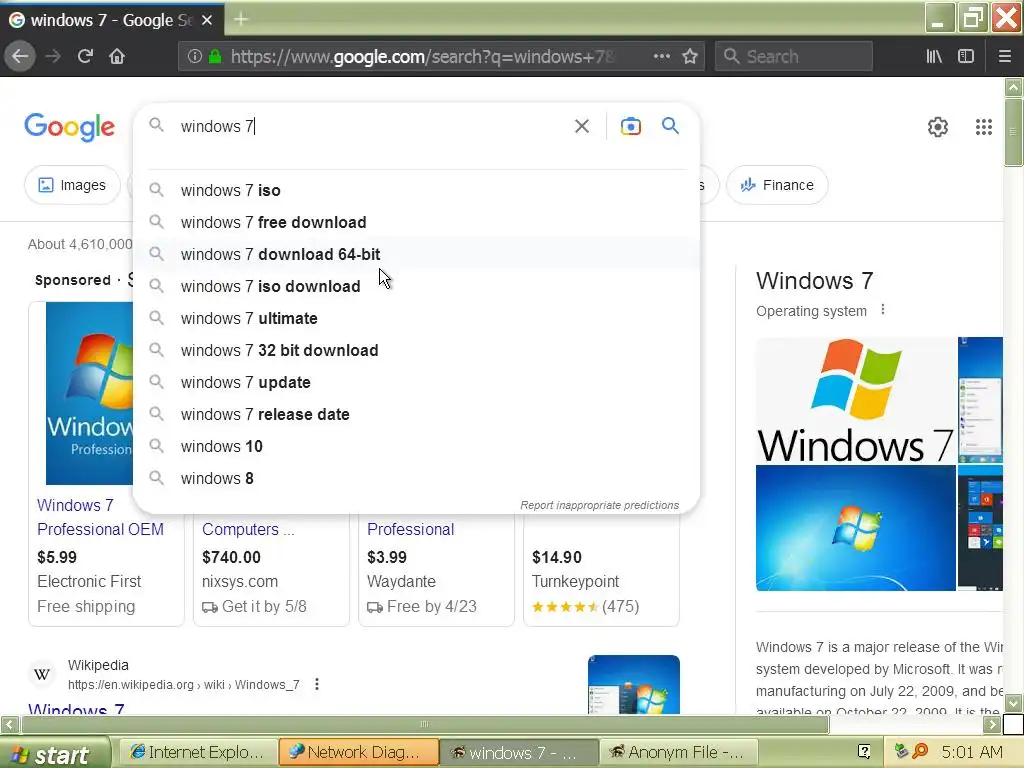Switch to Network Diagnostics taskbar item
The width and height of the screenshot is (1024, 768).
pyautogui.click(x=358, y=752)
